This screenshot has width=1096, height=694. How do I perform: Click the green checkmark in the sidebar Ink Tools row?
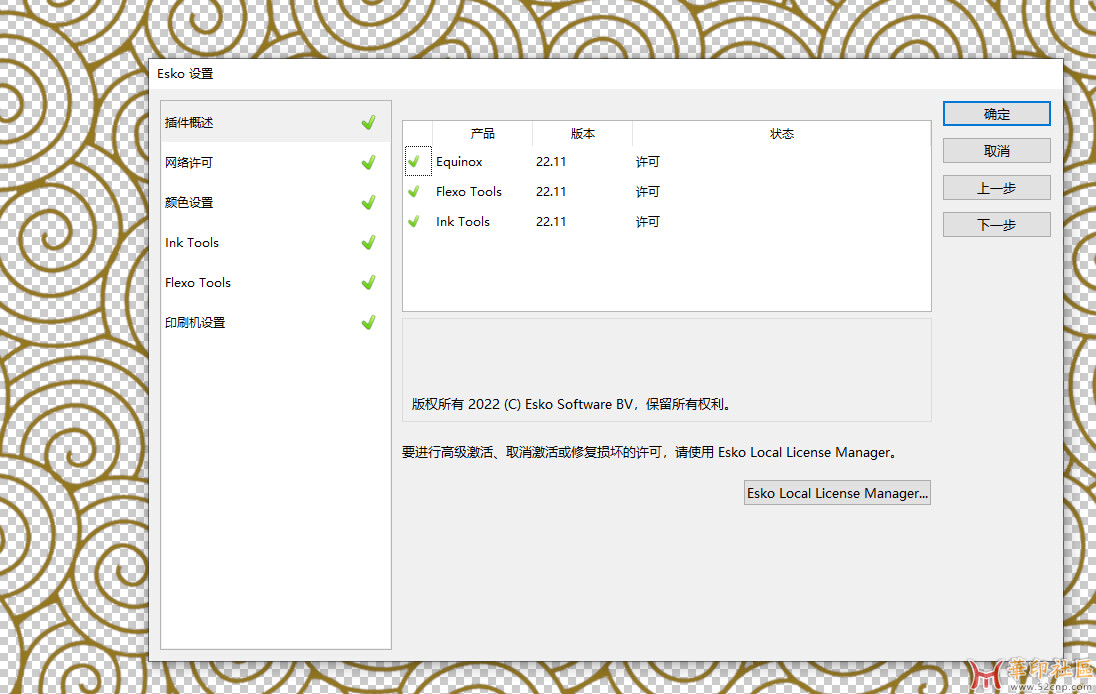[368, 243]
